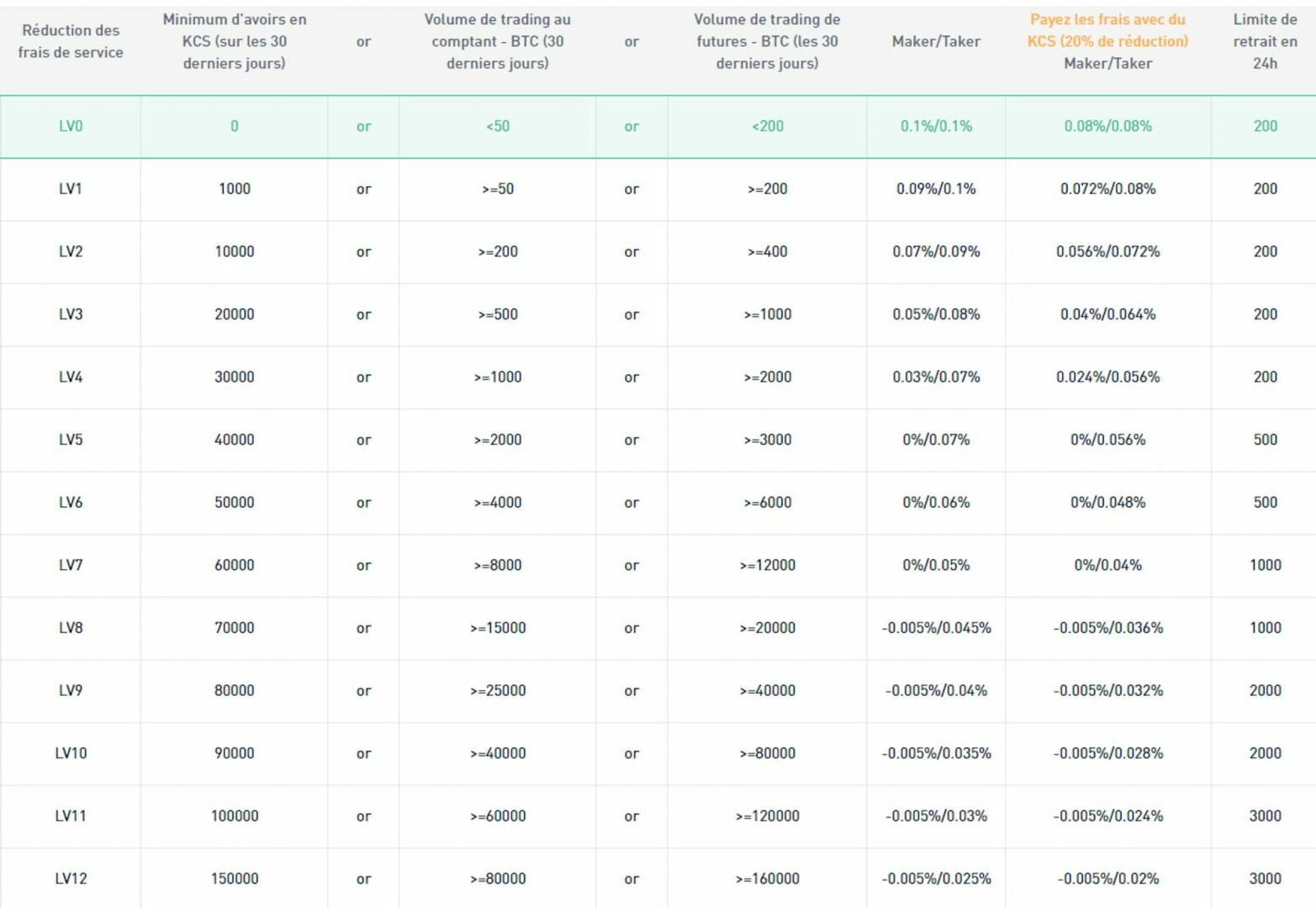Viewport: 1316px width, 908px height.
Task: Click the KCS fee cell '0.08%/0.08%'
Action: [x=1107, y=126]
